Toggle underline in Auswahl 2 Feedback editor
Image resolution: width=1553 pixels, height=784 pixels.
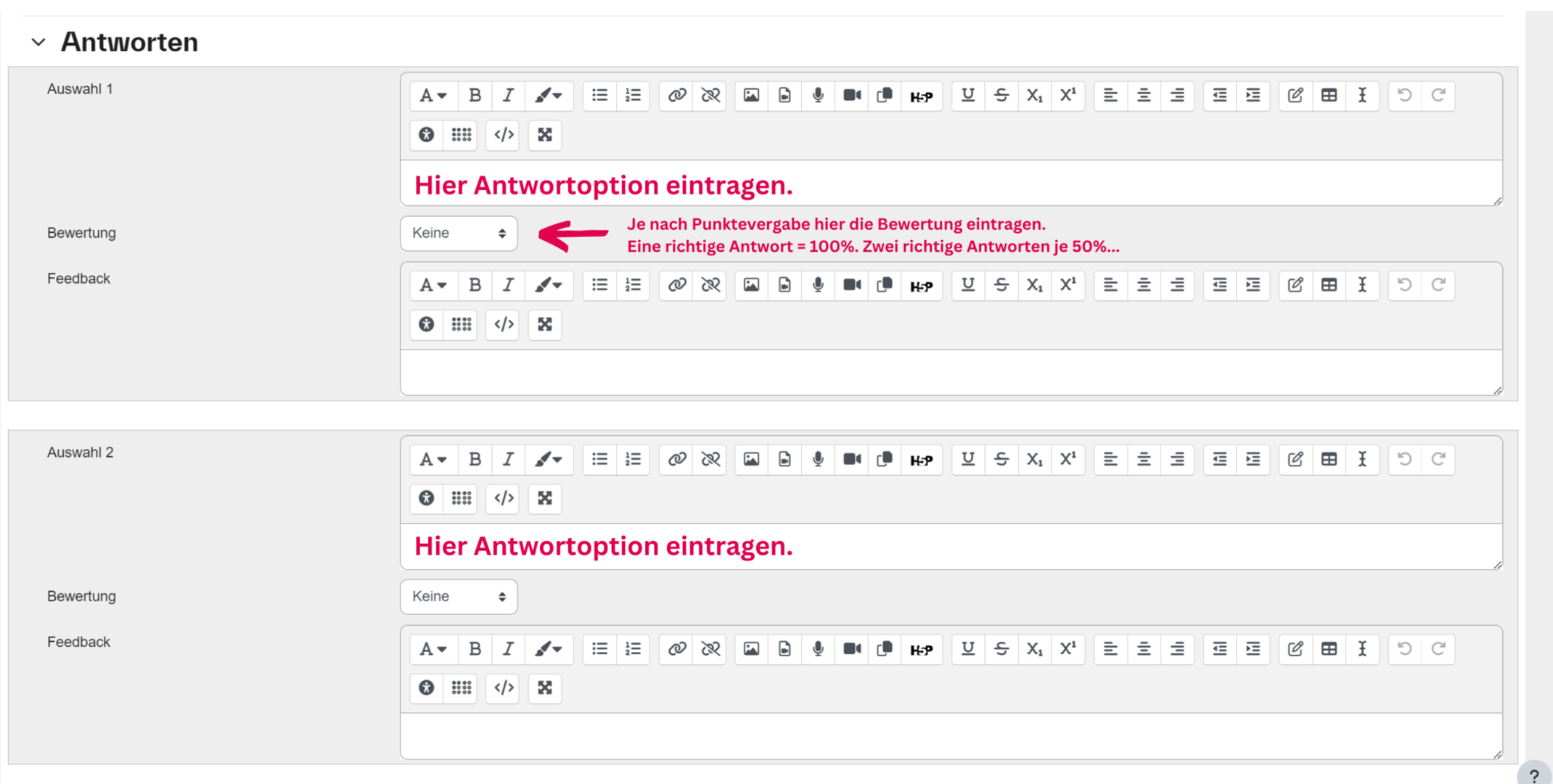click(967, 649)
